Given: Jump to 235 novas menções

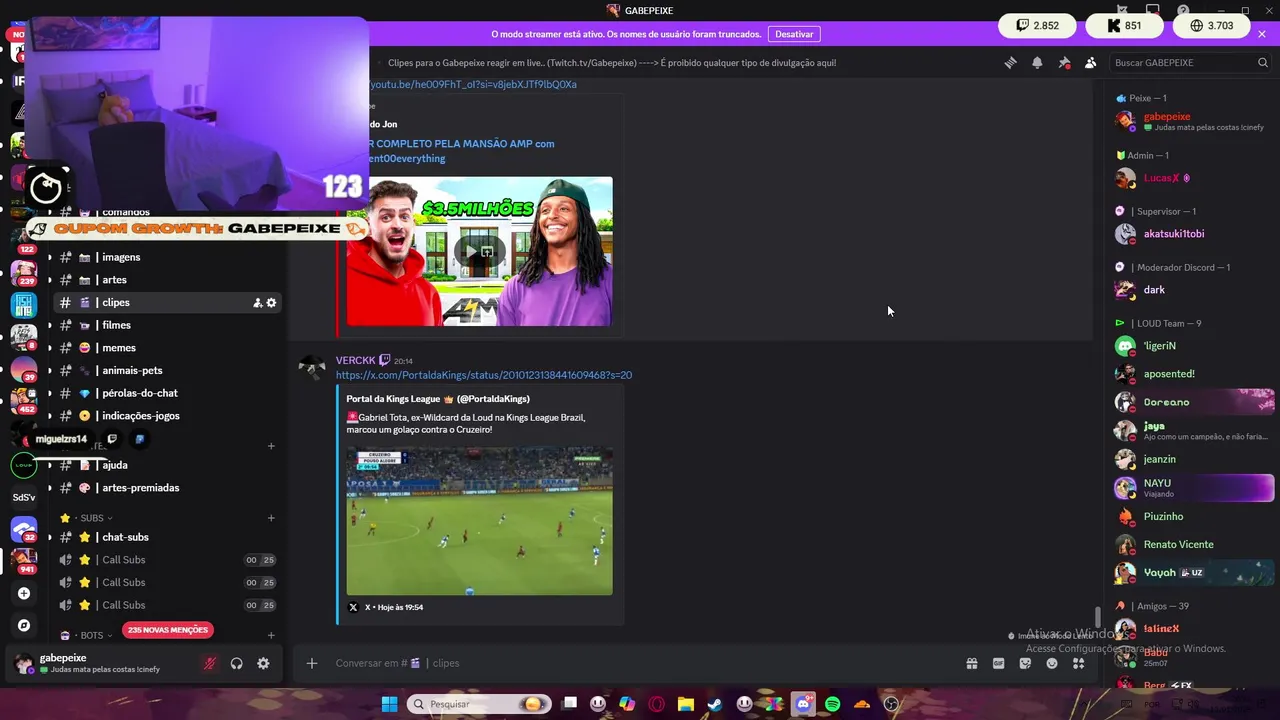Looking at the screenshot, I should tap(168, 630).
